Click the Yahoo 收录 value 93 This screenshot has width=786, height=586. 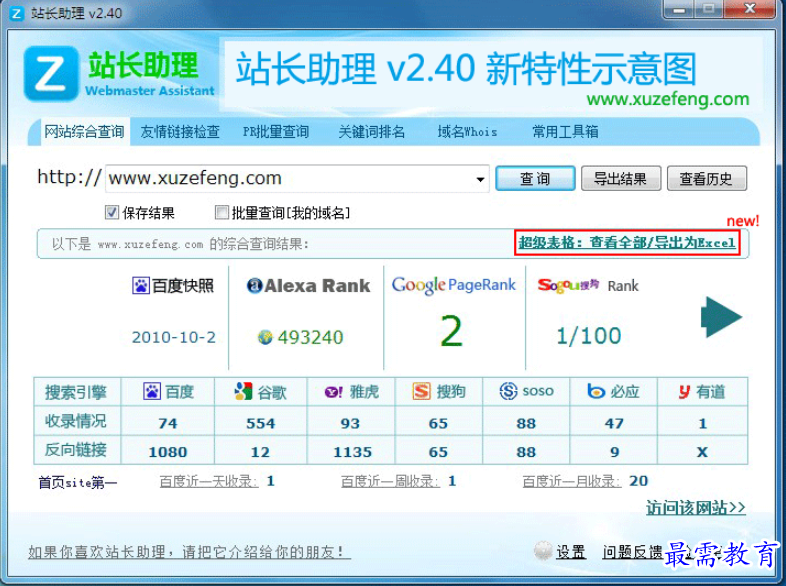tap(350, 424)
